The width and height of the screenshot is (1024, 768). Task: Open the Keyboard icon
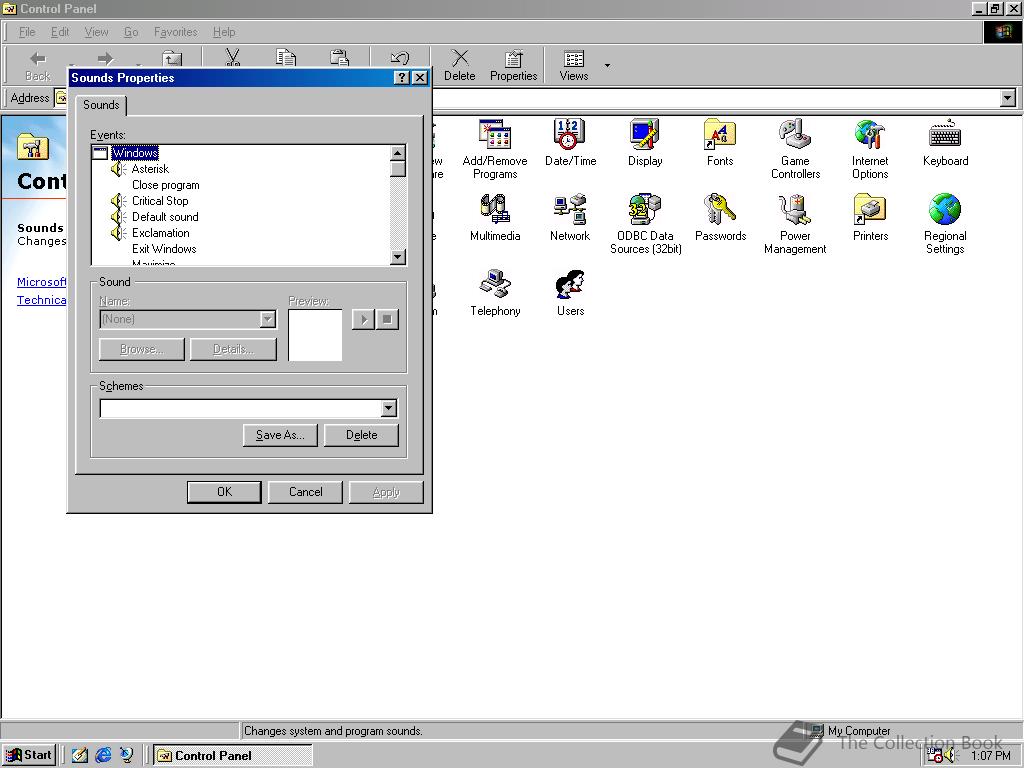pos(945,136)
